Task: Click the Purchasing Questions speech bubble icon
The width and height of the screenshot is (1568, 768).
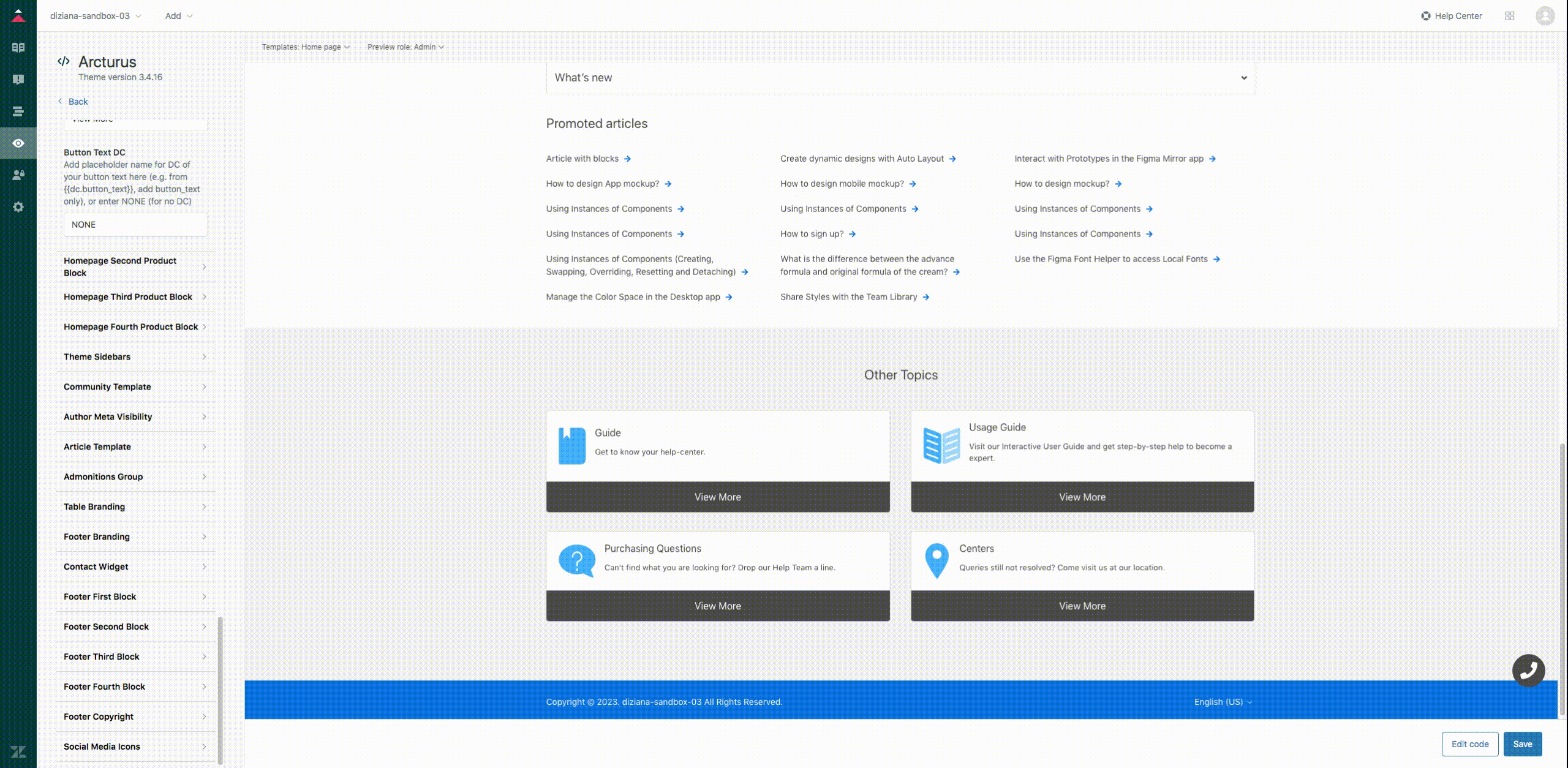Action: coord(577,561)
